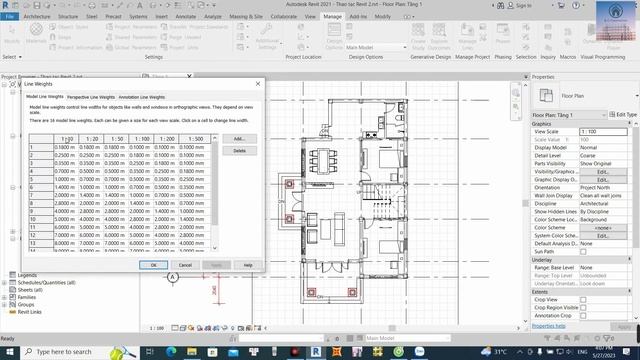Open the Phases tool
640x360 pixels.
point(503,33)
